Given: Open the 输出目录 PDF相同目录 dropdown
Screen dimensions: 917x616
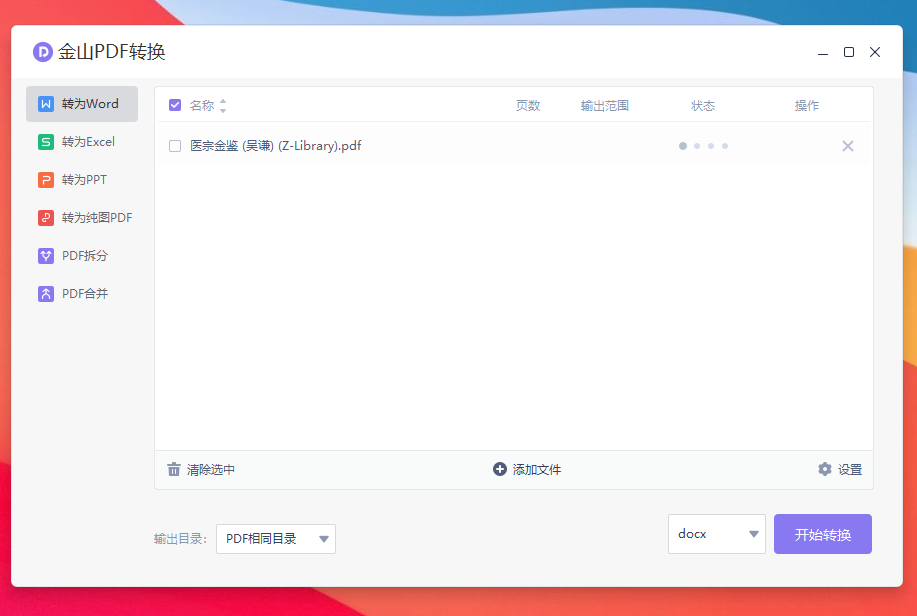Looking at the screenshot, I should coord(276,539).
